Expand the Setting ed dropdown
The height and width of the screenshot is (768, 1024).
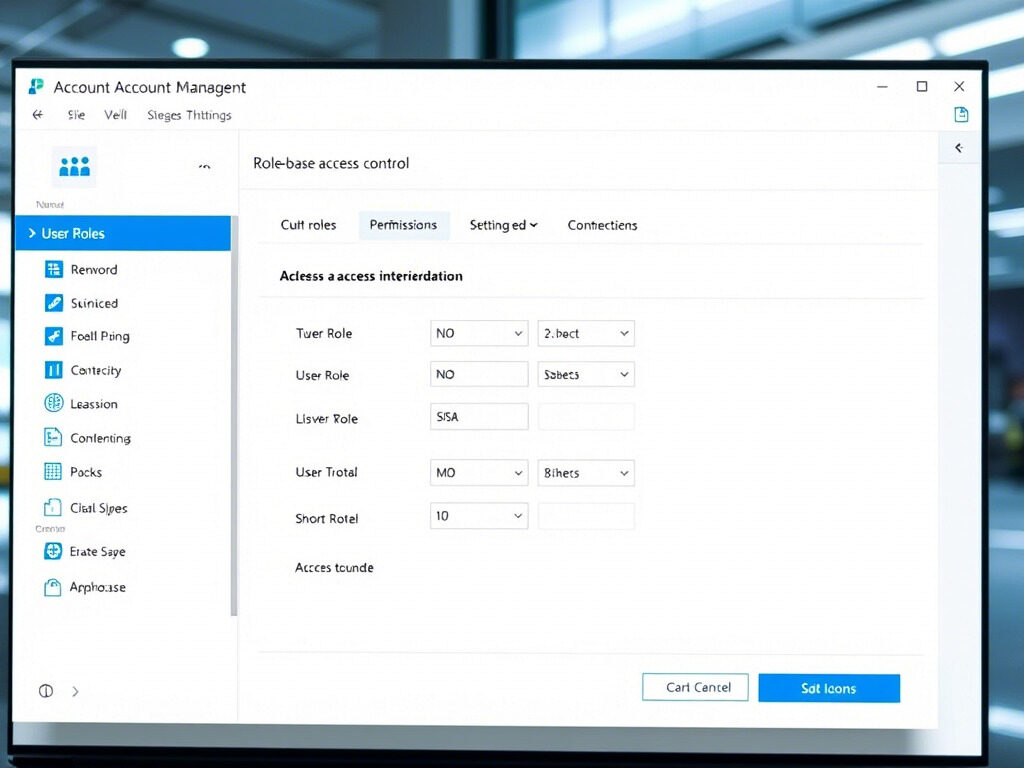(x=503, y=225)
